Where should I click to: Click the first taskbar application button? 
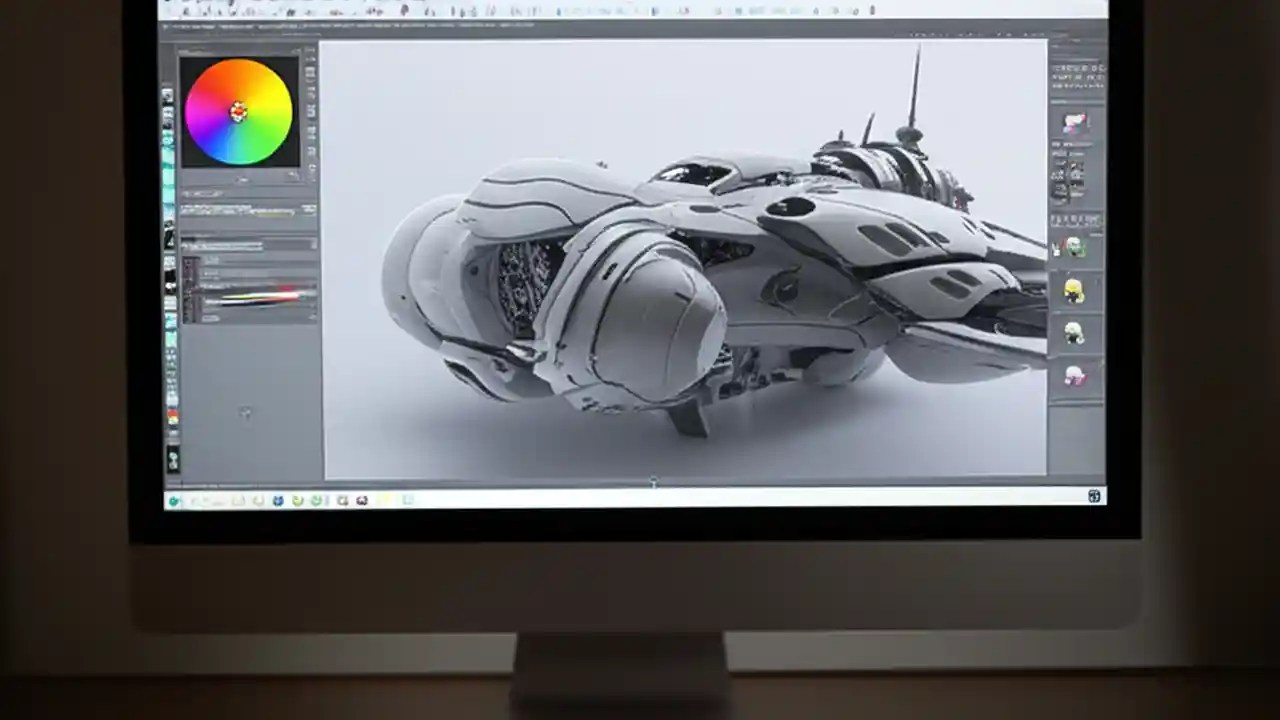(176, 500)
